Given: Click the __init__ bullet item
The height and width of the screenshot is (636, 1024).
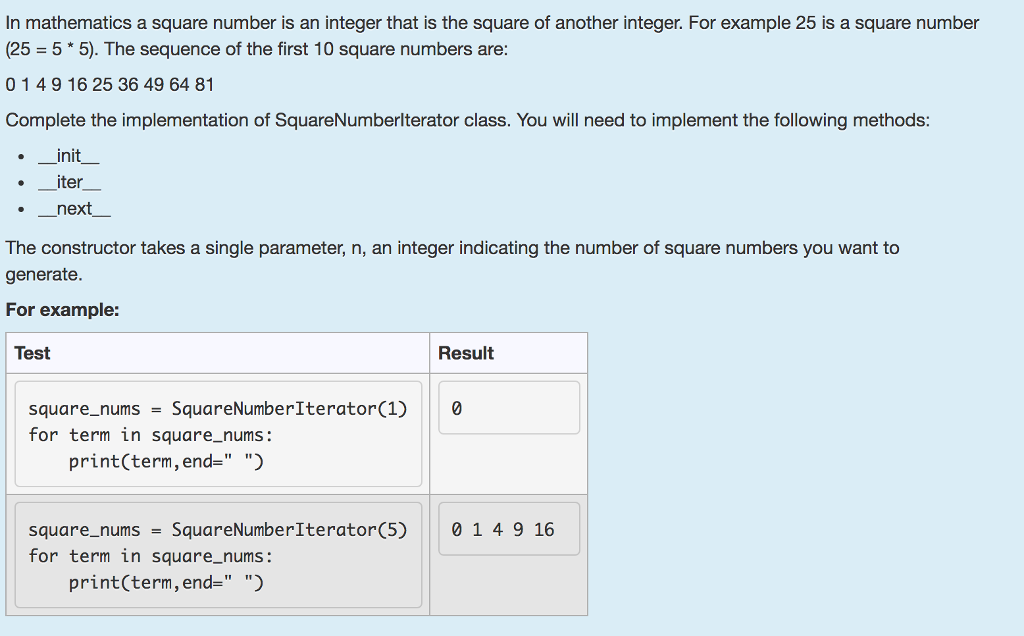Looking at the screenshot, I should tap(69, 156).
